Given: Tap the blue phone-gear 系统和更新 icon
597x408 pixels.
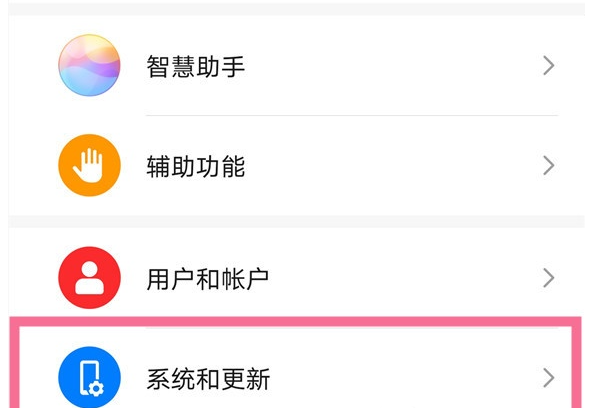Looking at the screenshot, I should (x=89, y=377).
